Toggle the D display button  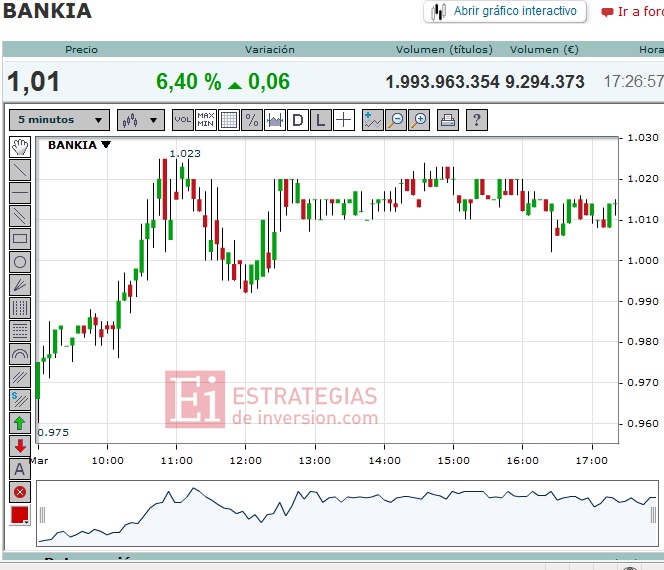298,120
